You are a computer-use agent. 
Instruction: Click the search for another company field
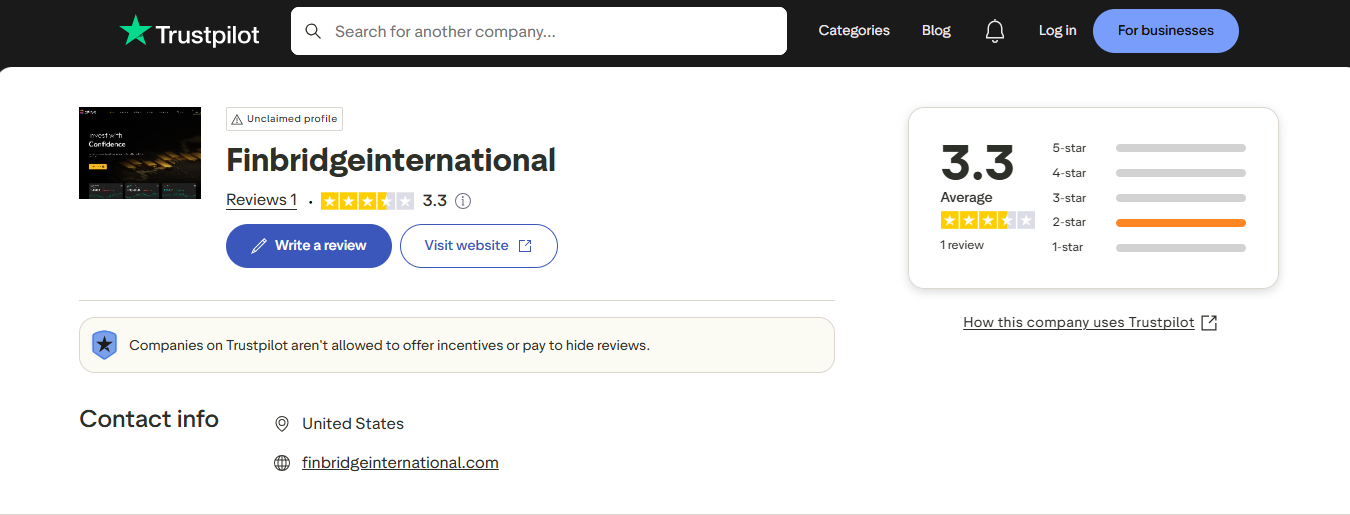click(539, 31)
